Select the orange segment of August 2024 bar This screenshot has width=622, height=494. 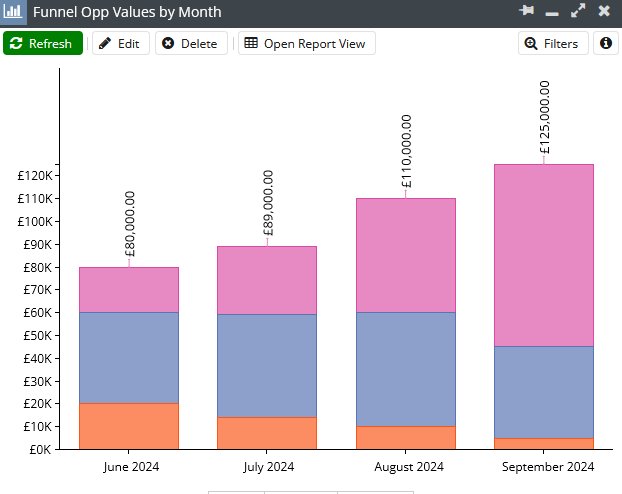point(406,438)
